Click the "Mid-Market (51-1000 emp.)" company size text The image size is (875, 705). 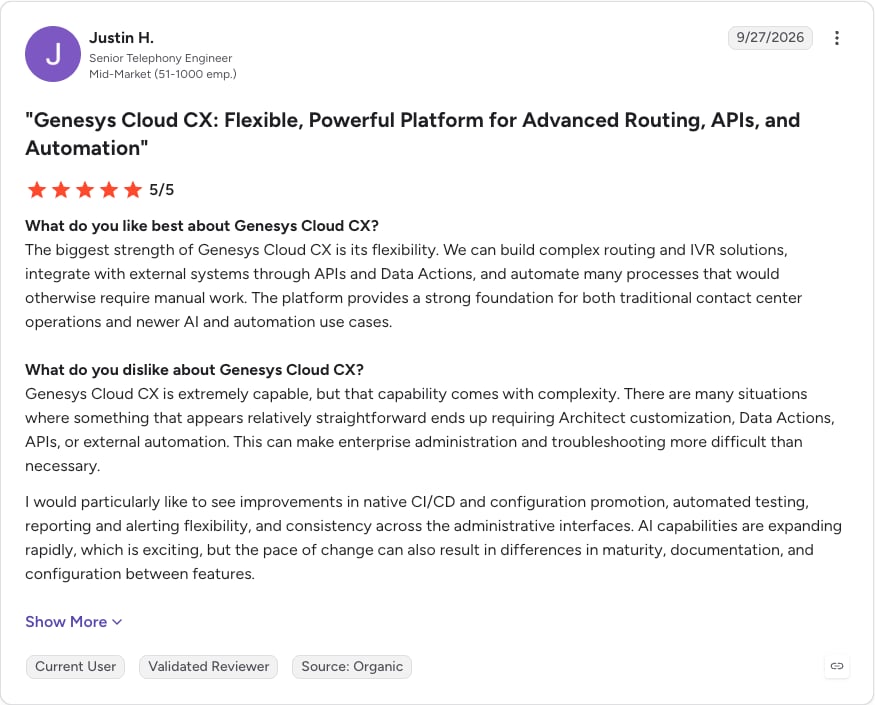click(x=163, y=74)
